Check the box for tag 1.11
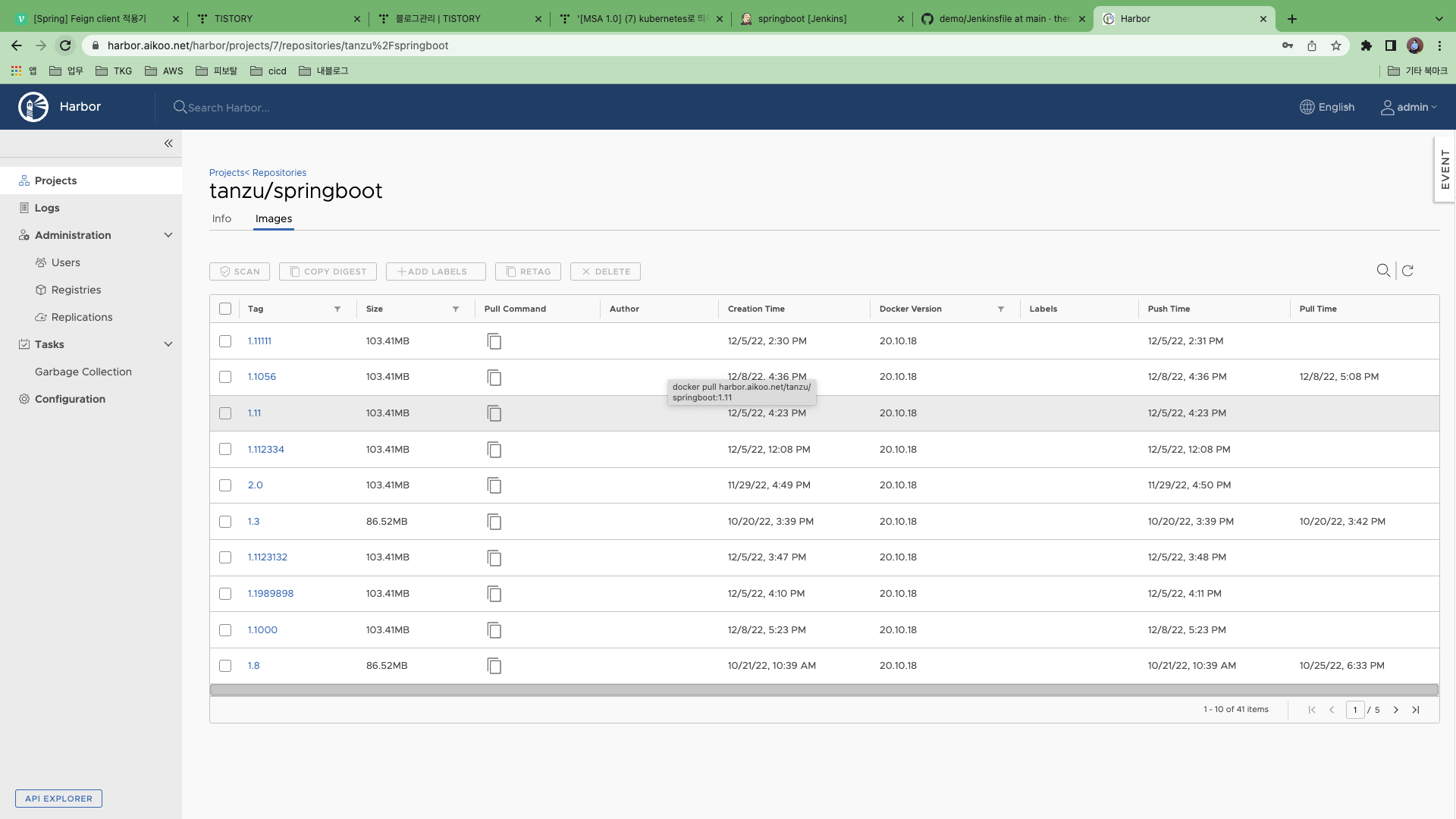The height and width of the screenshot is (819, 1456). (225, 413)
